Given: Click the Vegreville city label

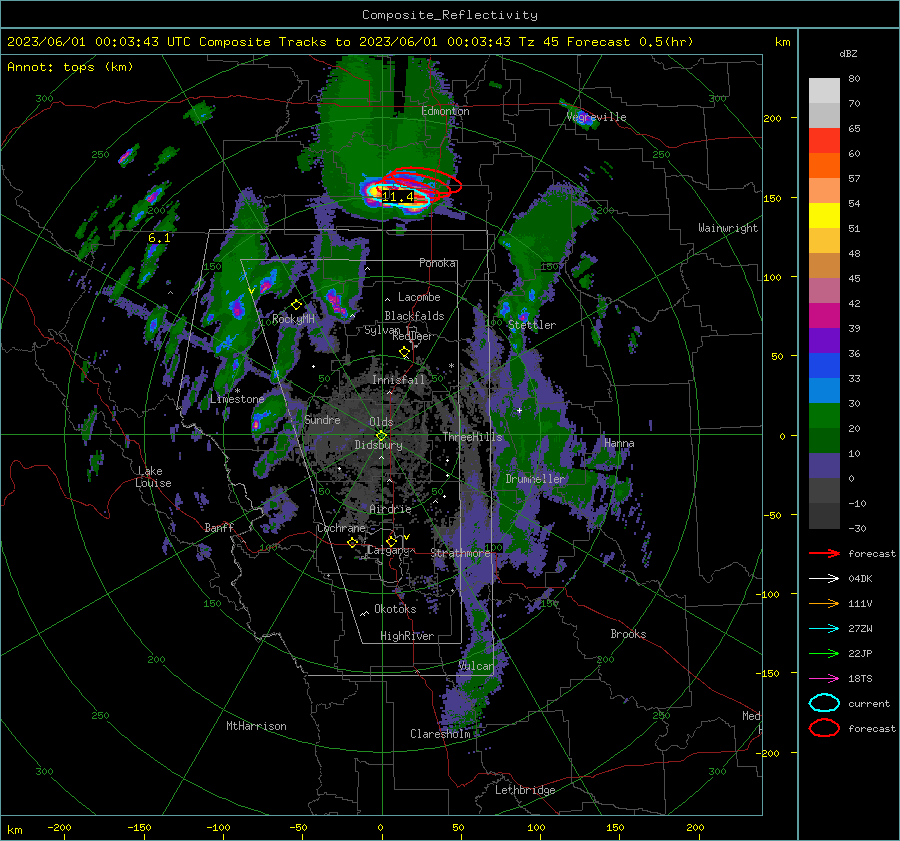Looking at the screenshot, I should (x=596, y=117).
